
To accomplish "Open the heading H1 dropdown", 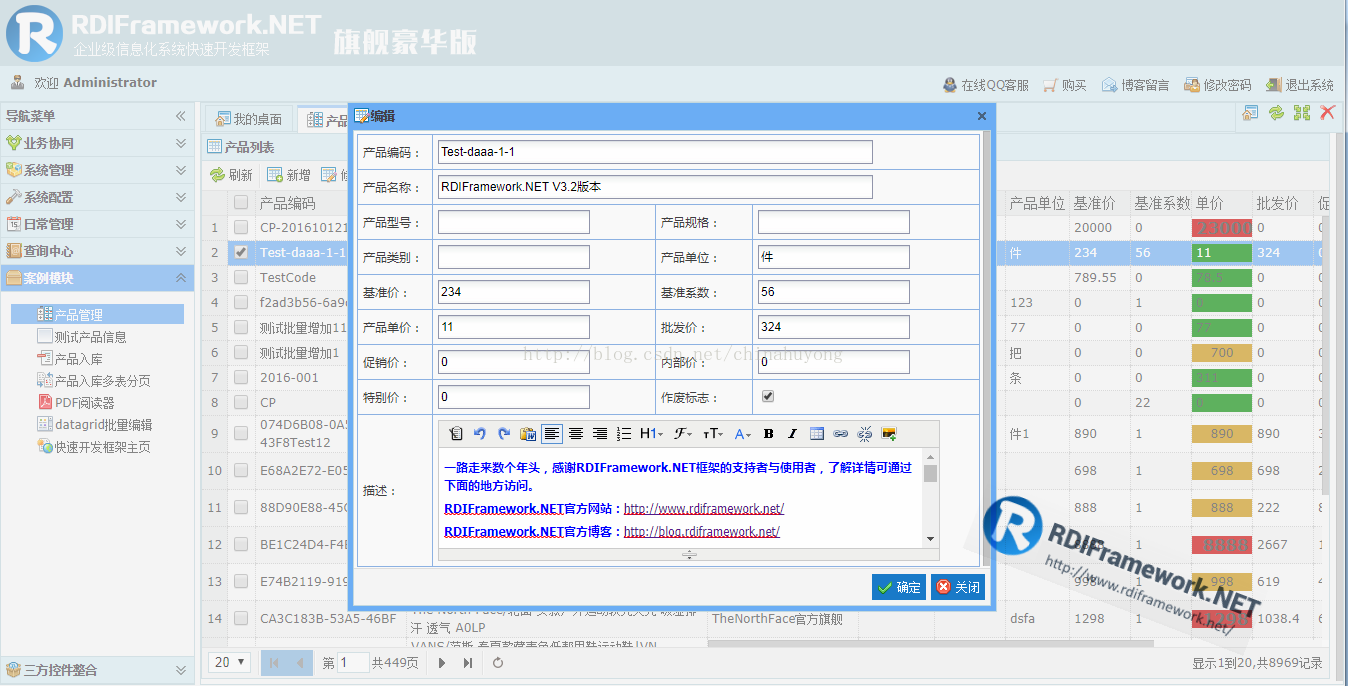I will click(x=651, y=433).
